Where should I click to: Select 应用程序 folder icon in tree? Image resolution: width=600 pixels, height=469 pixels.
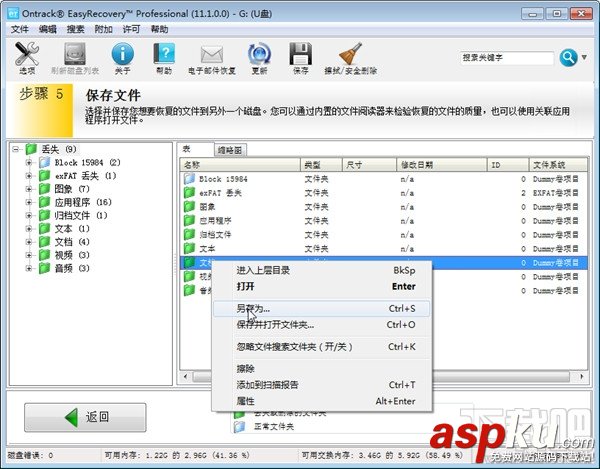click(x=44, y=202)
